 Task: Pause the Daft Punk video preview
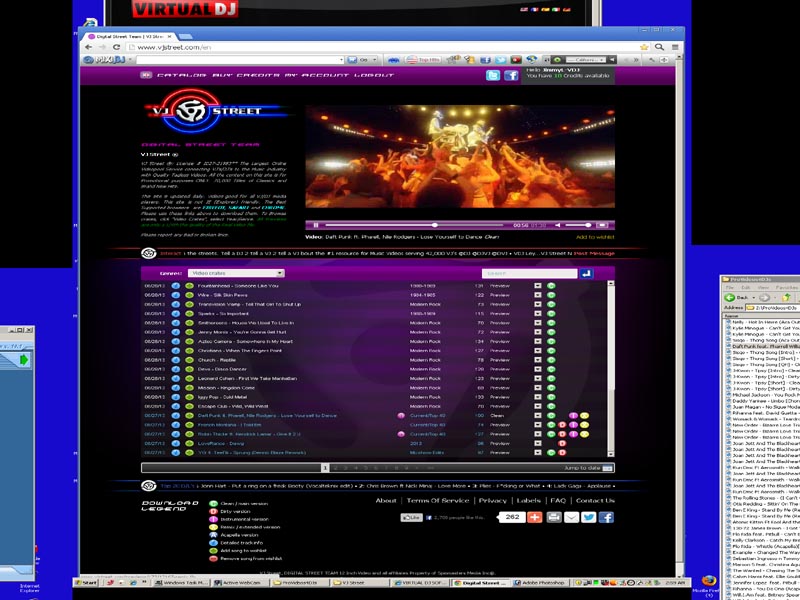coord(316,225)
